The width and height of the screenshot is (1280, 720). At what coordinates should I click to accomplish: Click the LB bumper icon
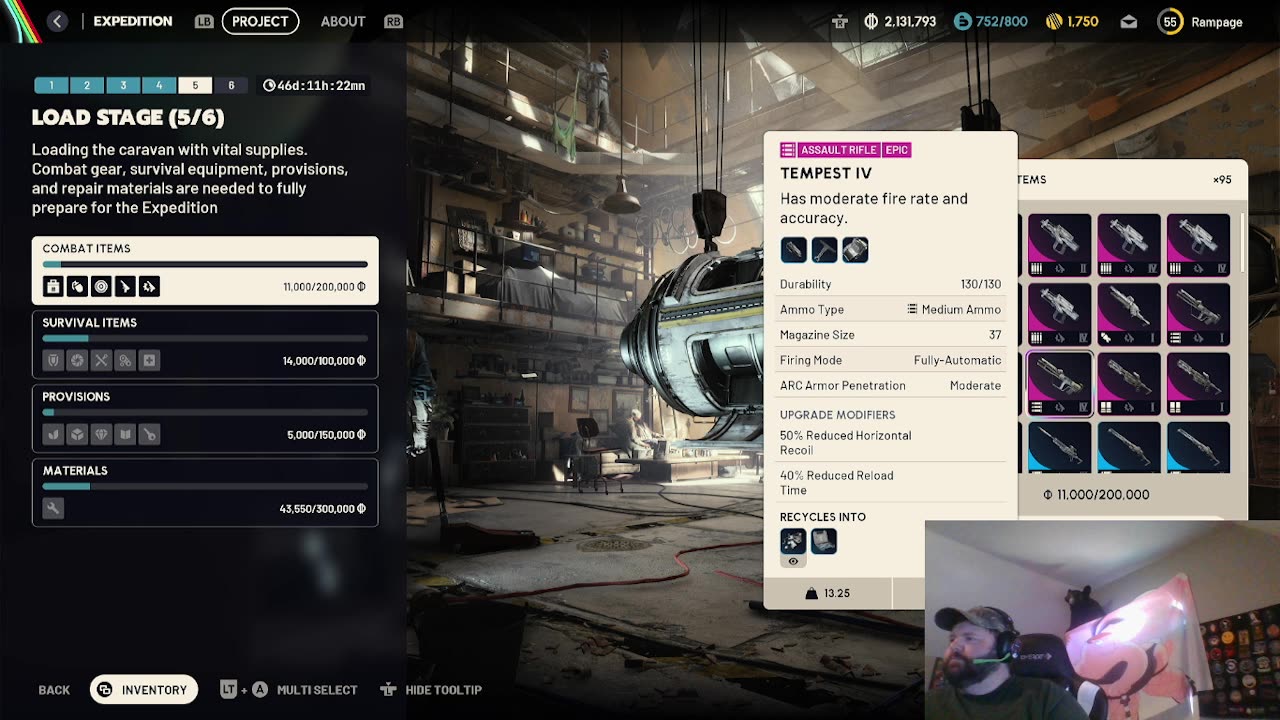click(204, 21)
